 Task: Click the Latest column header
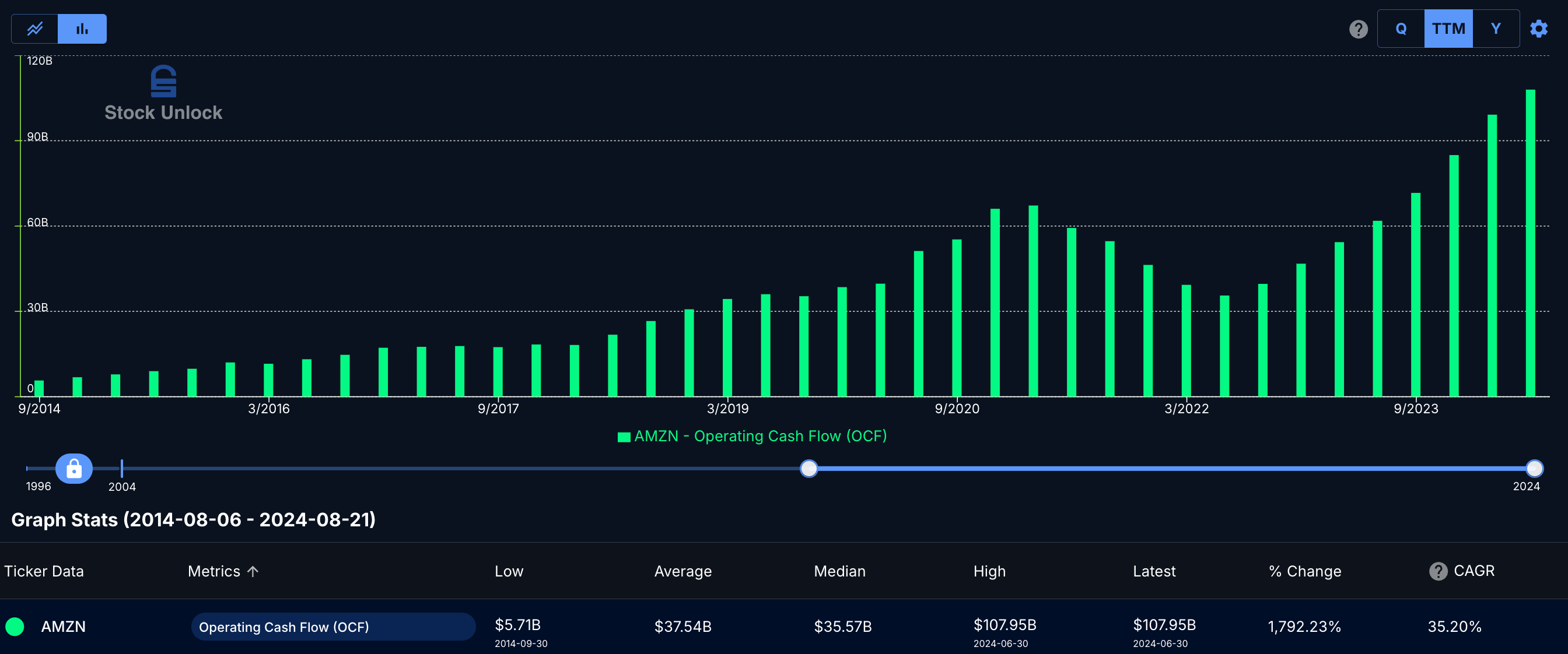(x=1154, y=571)
